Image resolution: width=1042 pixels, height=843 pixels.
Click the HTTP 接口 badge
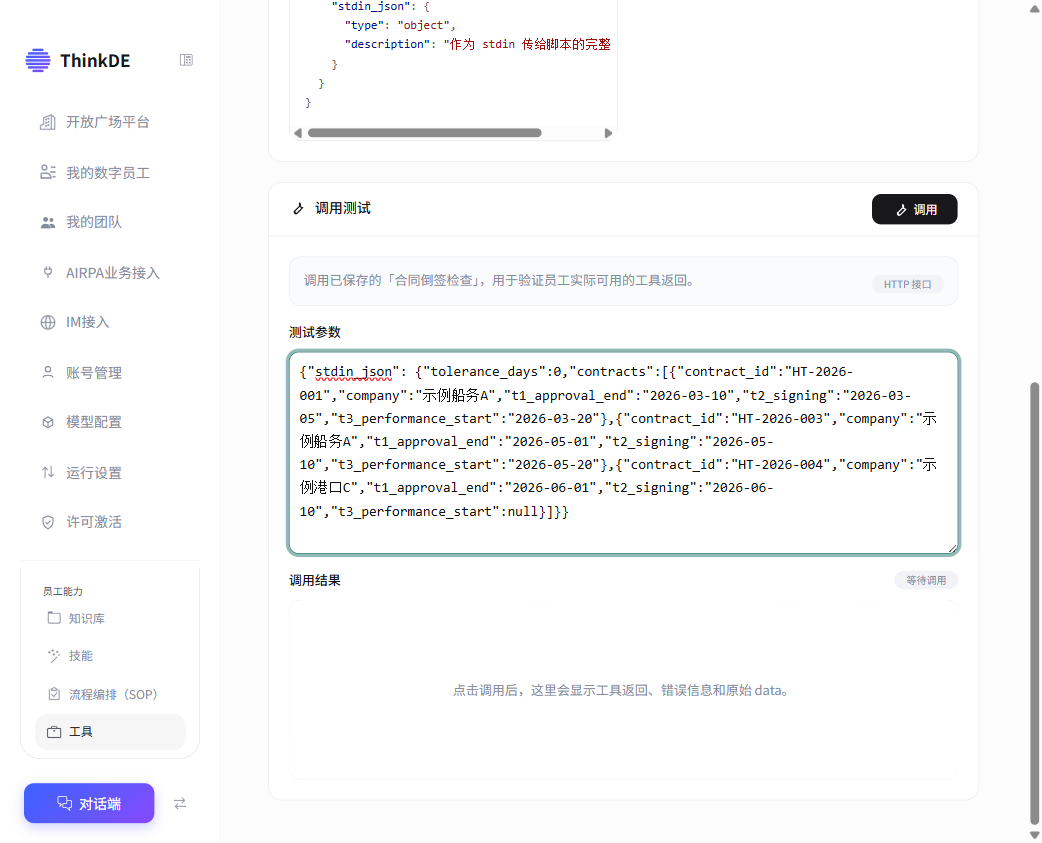click(908, 284)
